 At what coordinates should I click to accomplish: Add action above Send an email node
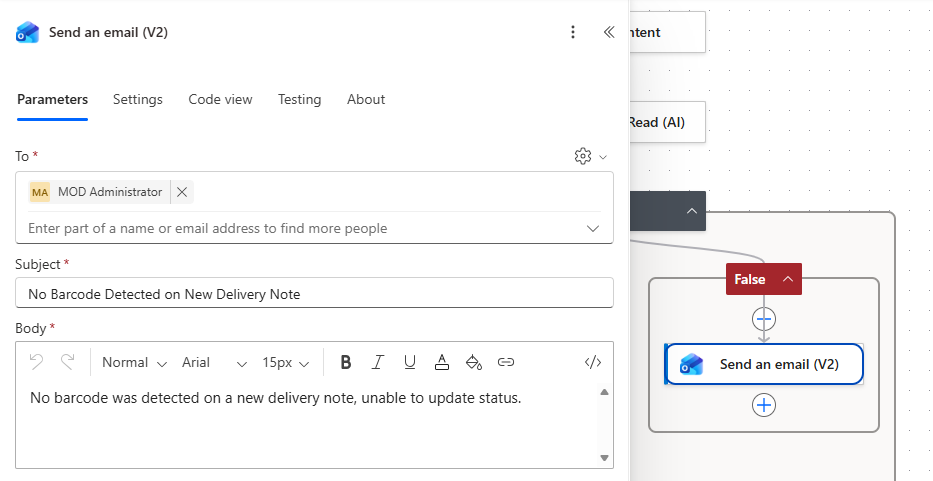764,319
